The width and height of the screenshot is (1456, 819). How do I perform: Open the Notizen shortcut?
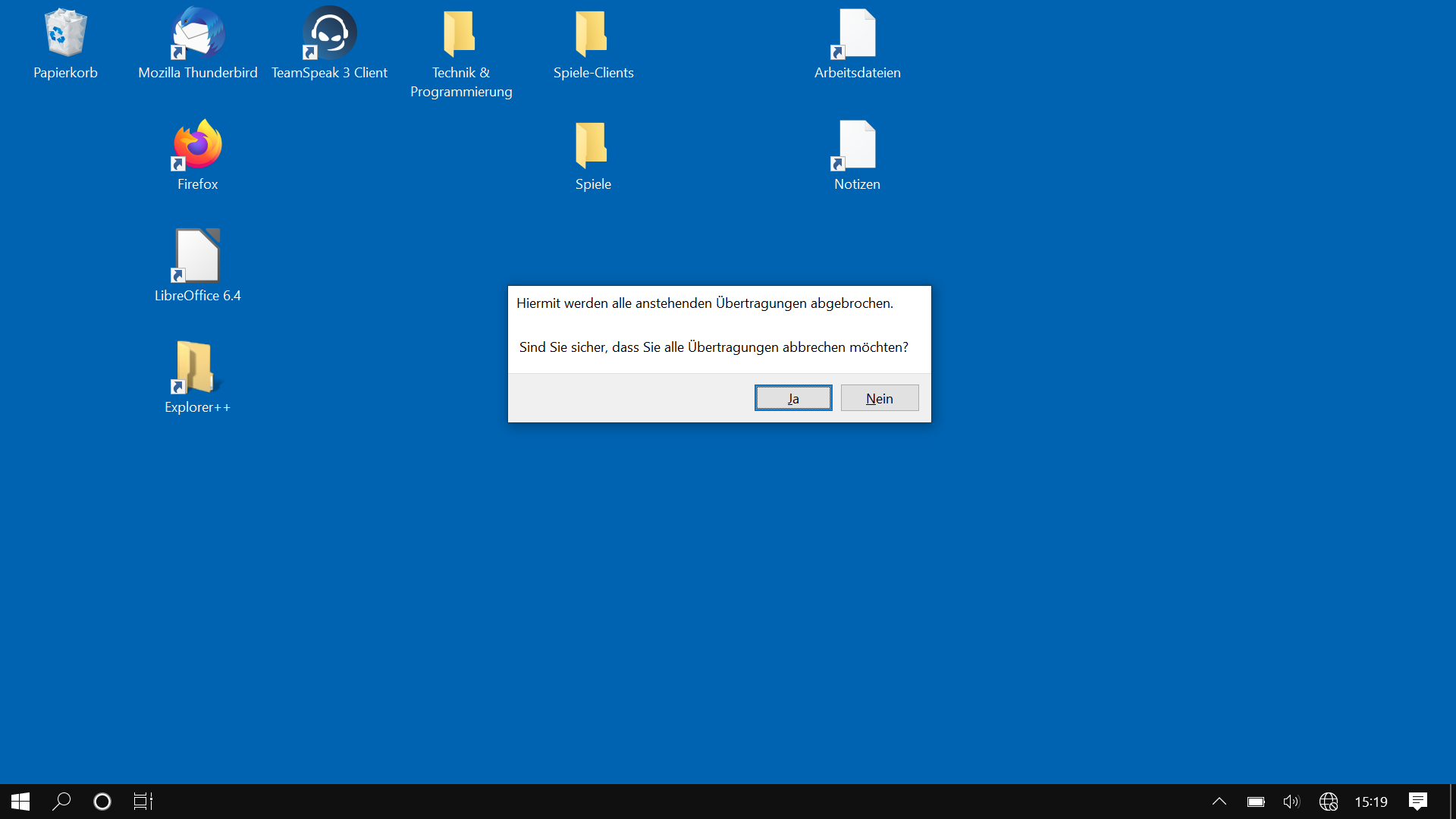coord(855,145)
